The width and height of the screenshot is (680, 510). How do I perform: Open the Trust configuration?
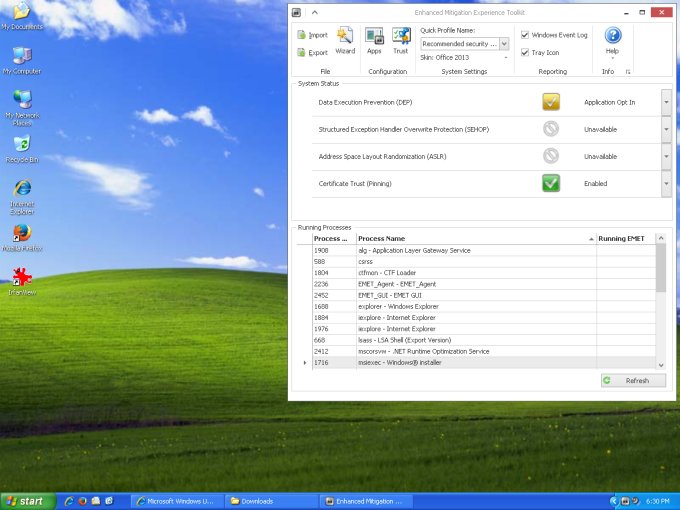[401, 41]
